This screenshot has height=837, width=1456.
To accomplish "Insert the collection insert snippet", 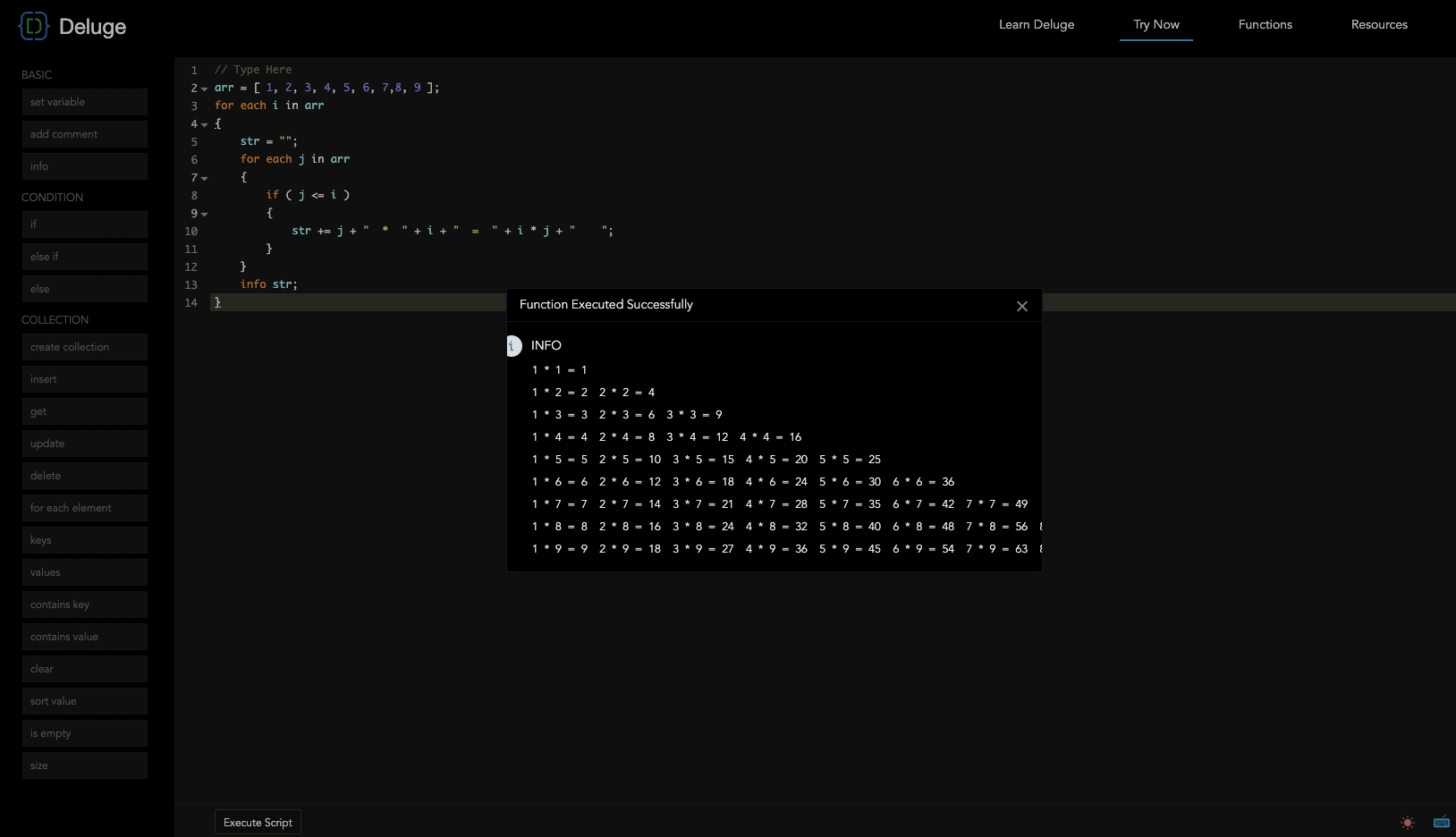I will [x=85, y=379].
